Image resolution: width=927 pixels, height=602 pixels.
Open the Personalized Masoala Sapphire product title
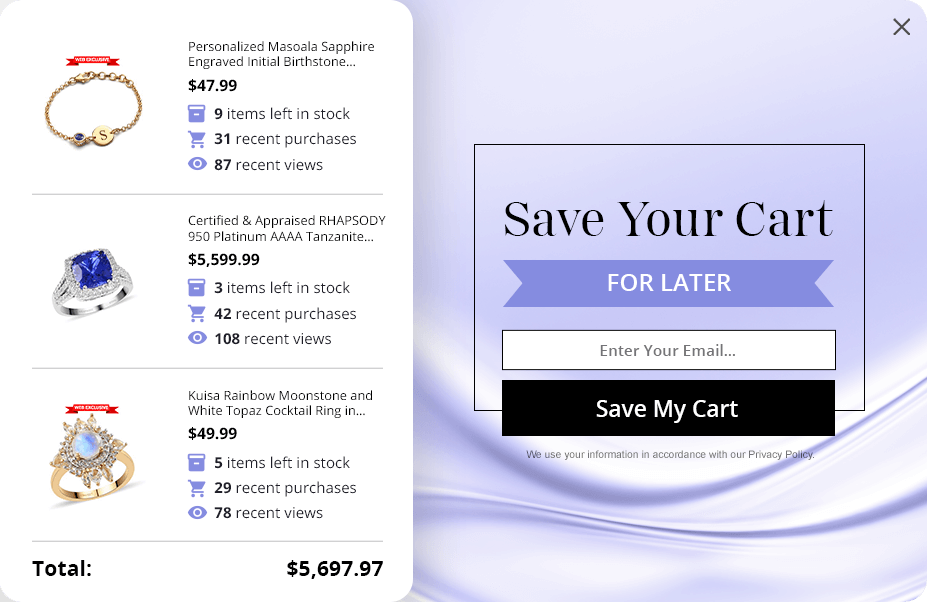pos(280,54)
